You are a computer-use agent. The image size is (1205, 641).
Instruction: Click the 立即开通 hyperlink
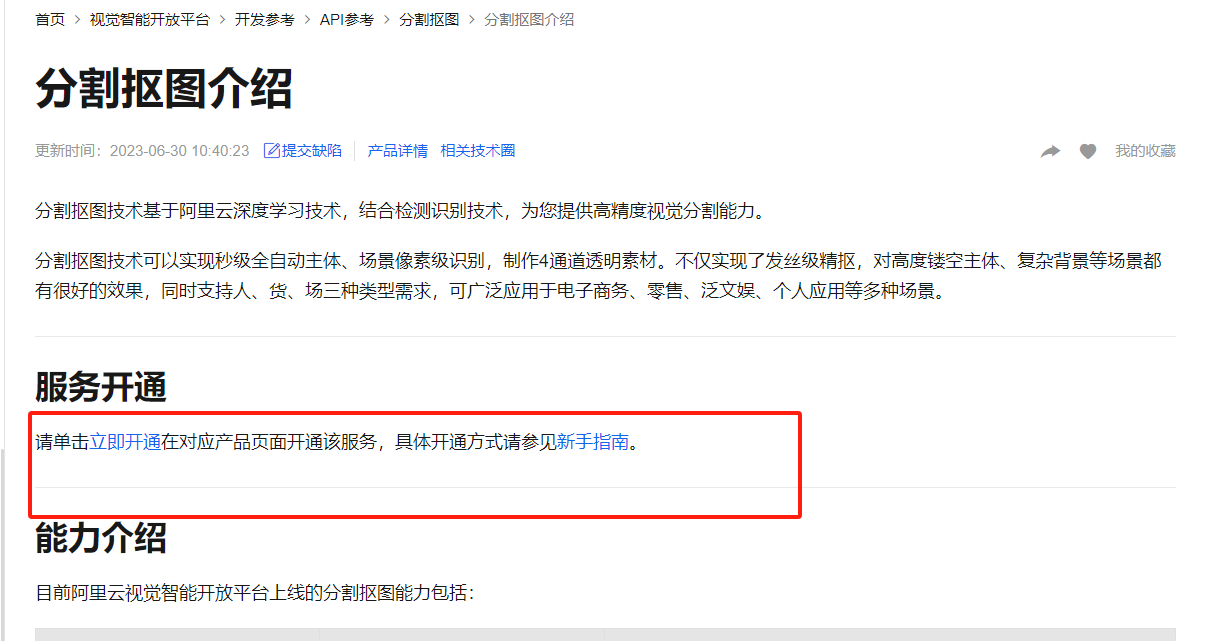126,442
